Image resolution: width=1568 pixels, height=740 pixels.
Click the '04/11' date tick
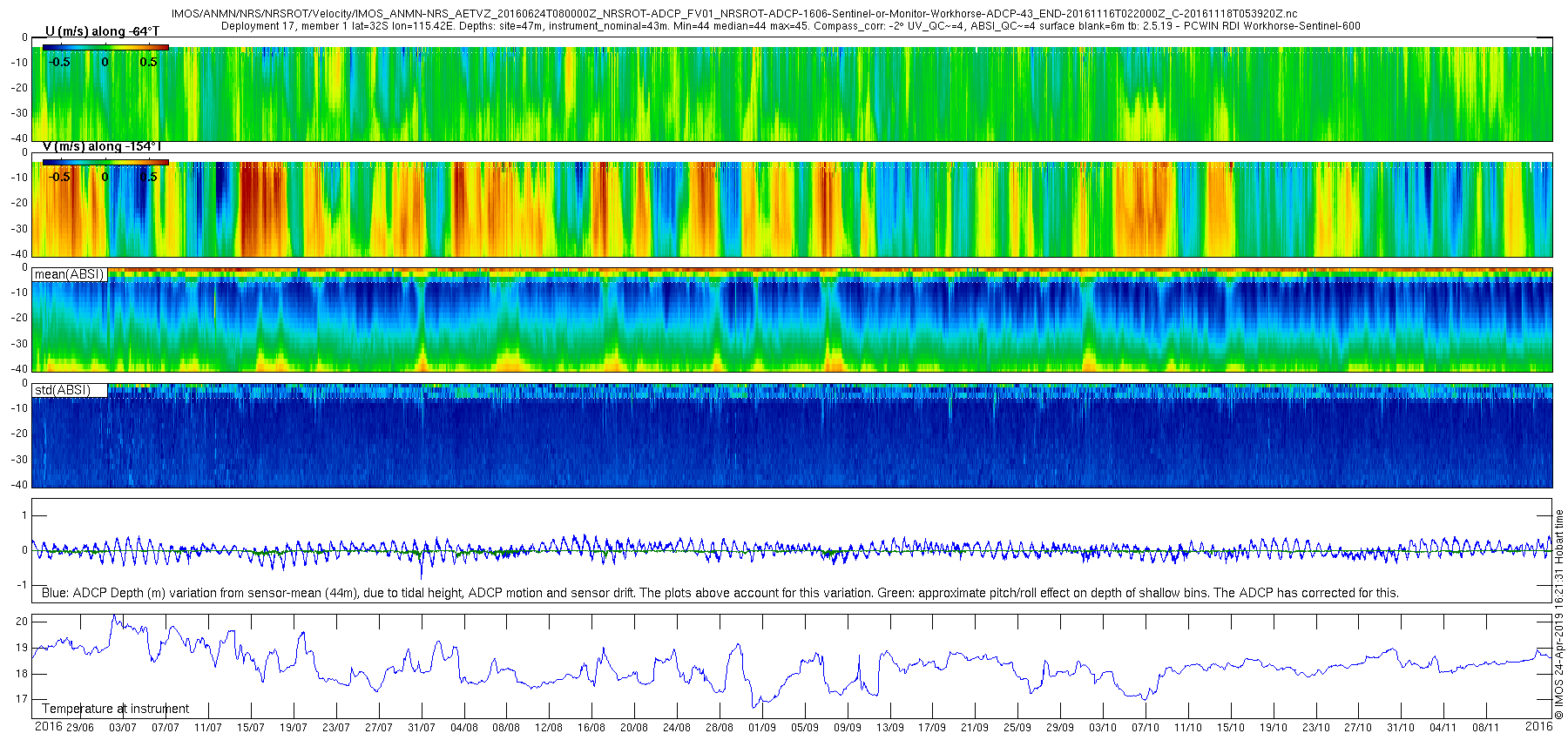point(1443,728)
